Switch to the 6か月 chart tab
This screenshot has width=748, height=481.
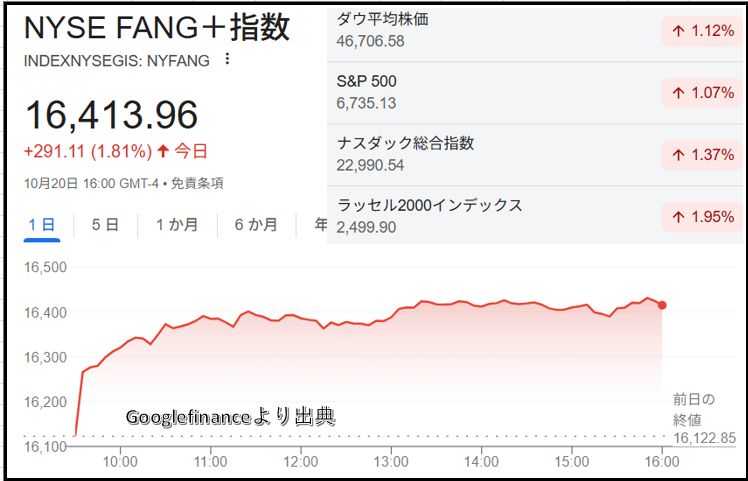click(256, 225)
